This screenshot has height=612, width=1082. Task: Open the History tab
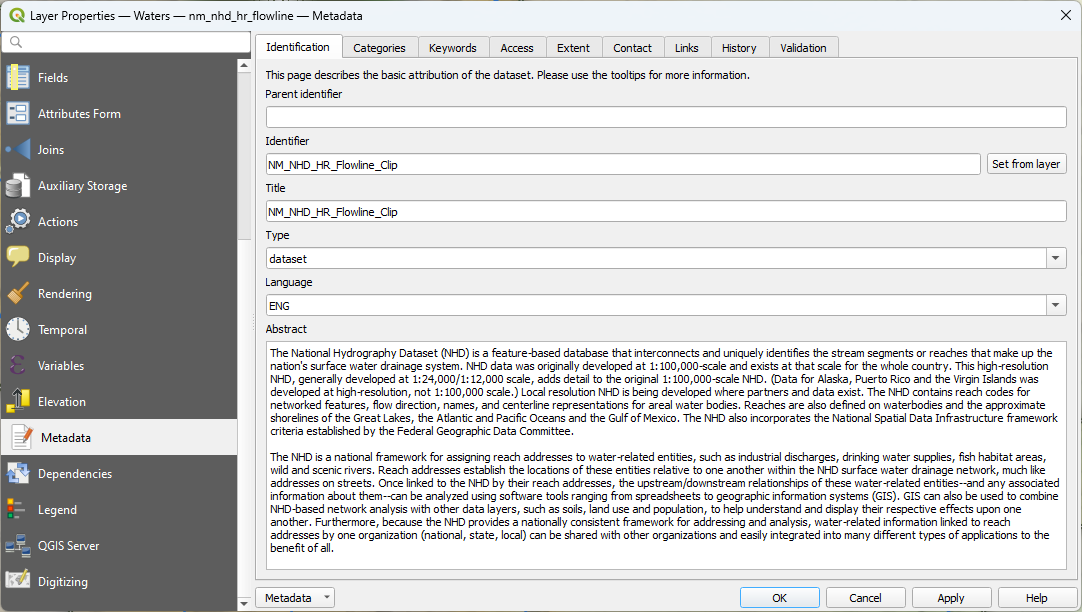(x=739, y=48)
